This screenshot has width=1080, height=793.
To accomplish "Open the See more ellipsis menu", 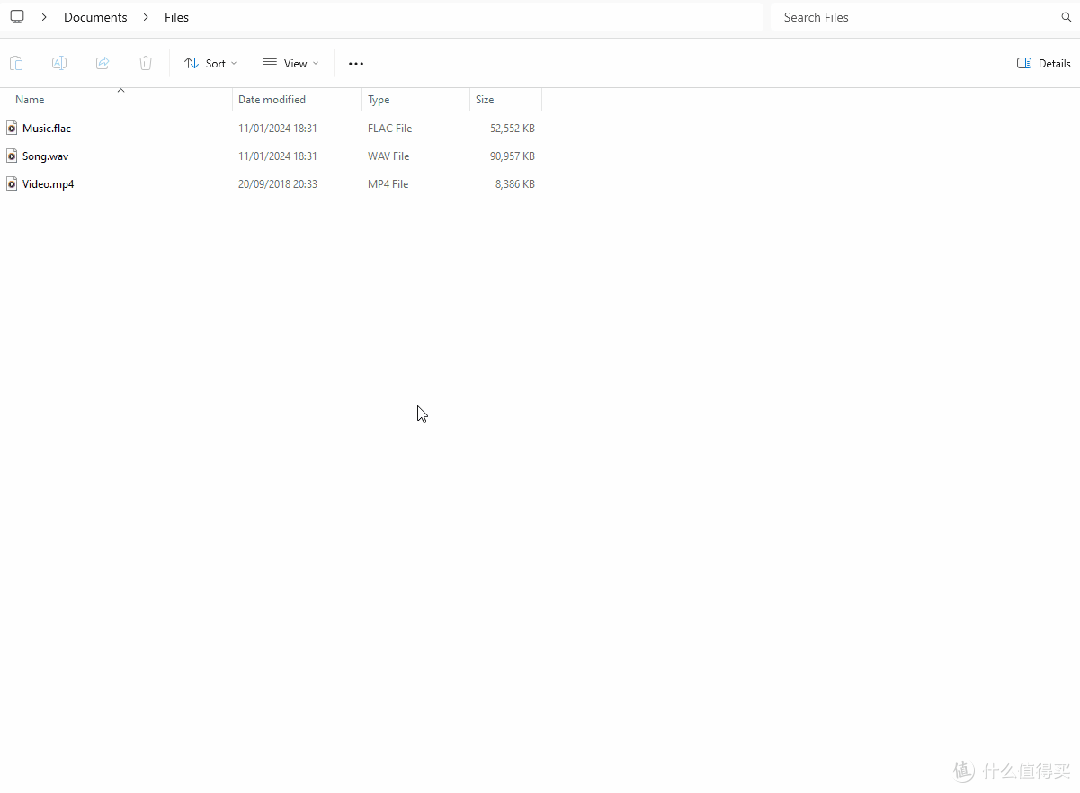I will coord(355,63).
